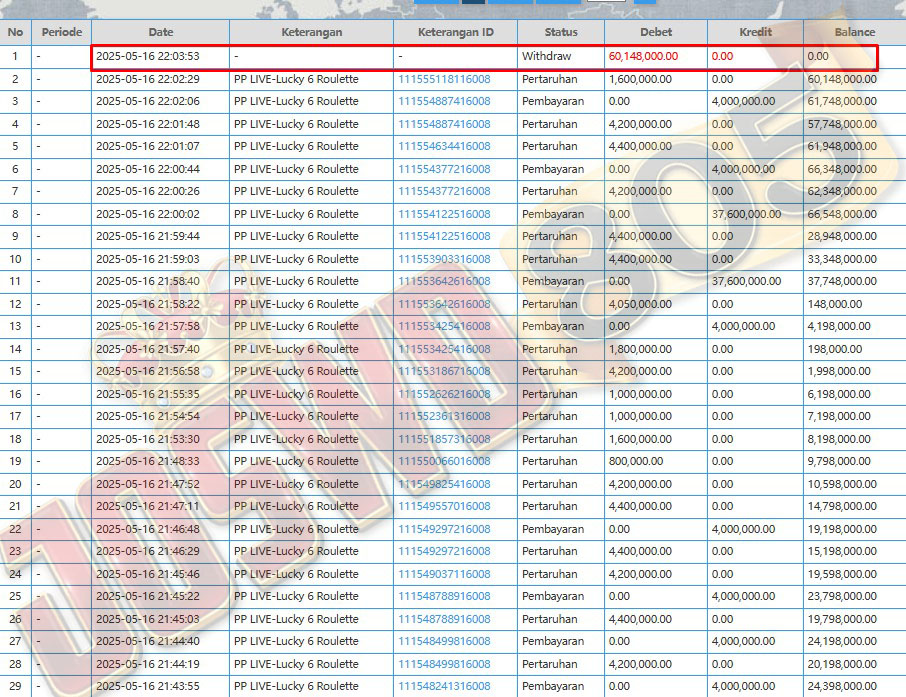Open transaction link 111553186716008
The image size is (906, 697).
pyautogui.click(x=444, y=371)
